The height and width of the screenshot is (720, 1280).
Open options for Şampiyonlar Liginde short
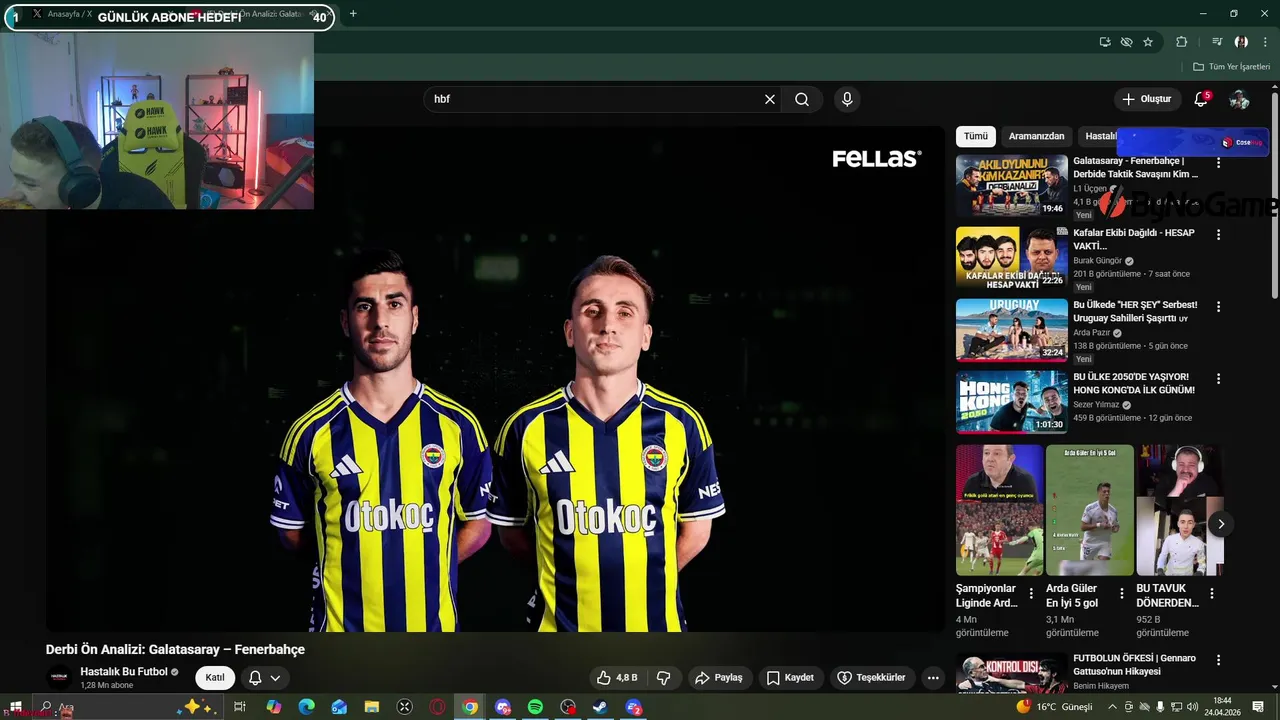[x=1031, y=594]
